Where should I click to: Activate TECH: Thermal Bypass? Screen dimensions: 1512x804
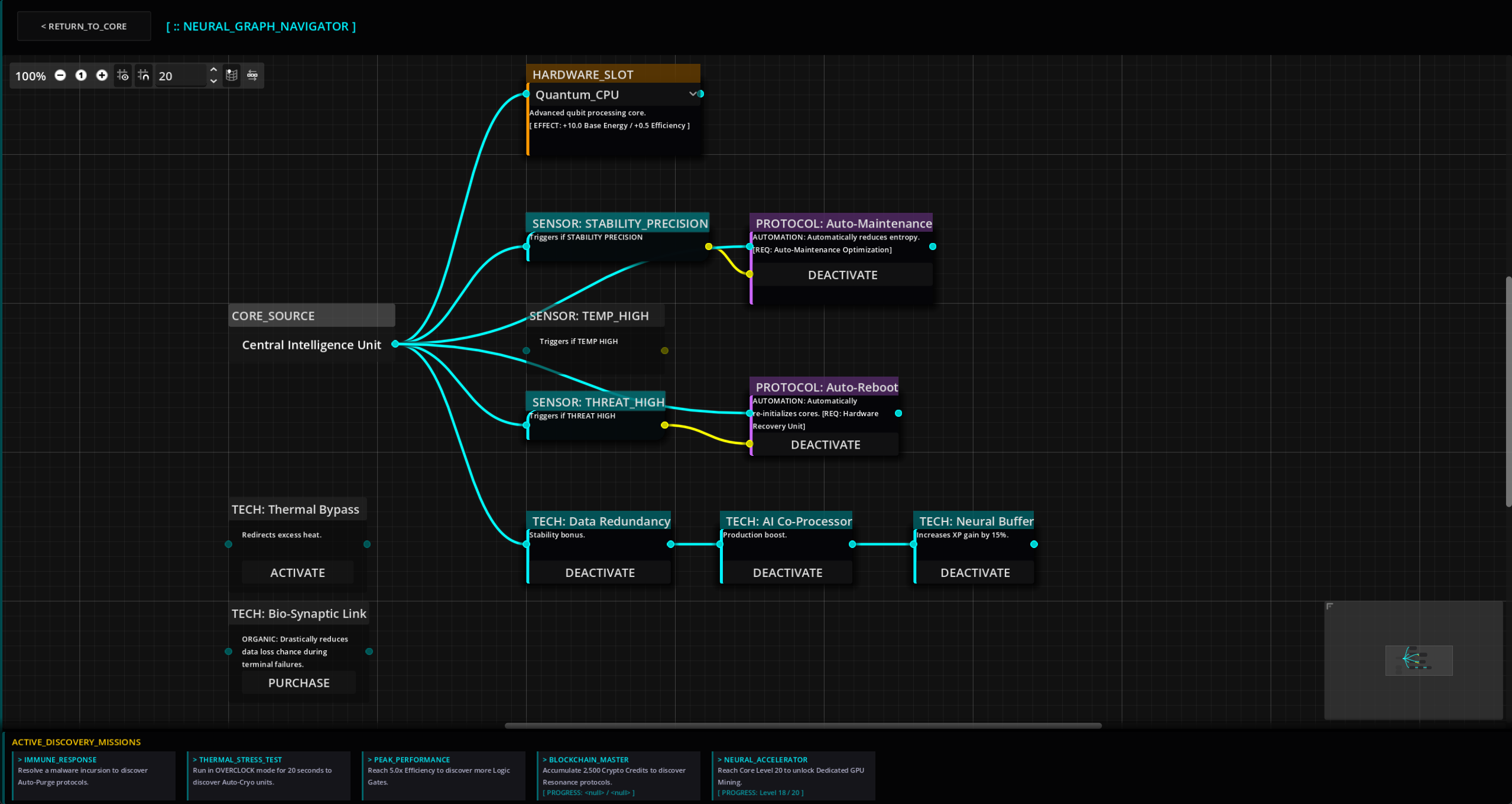click(x=297, y=572)
